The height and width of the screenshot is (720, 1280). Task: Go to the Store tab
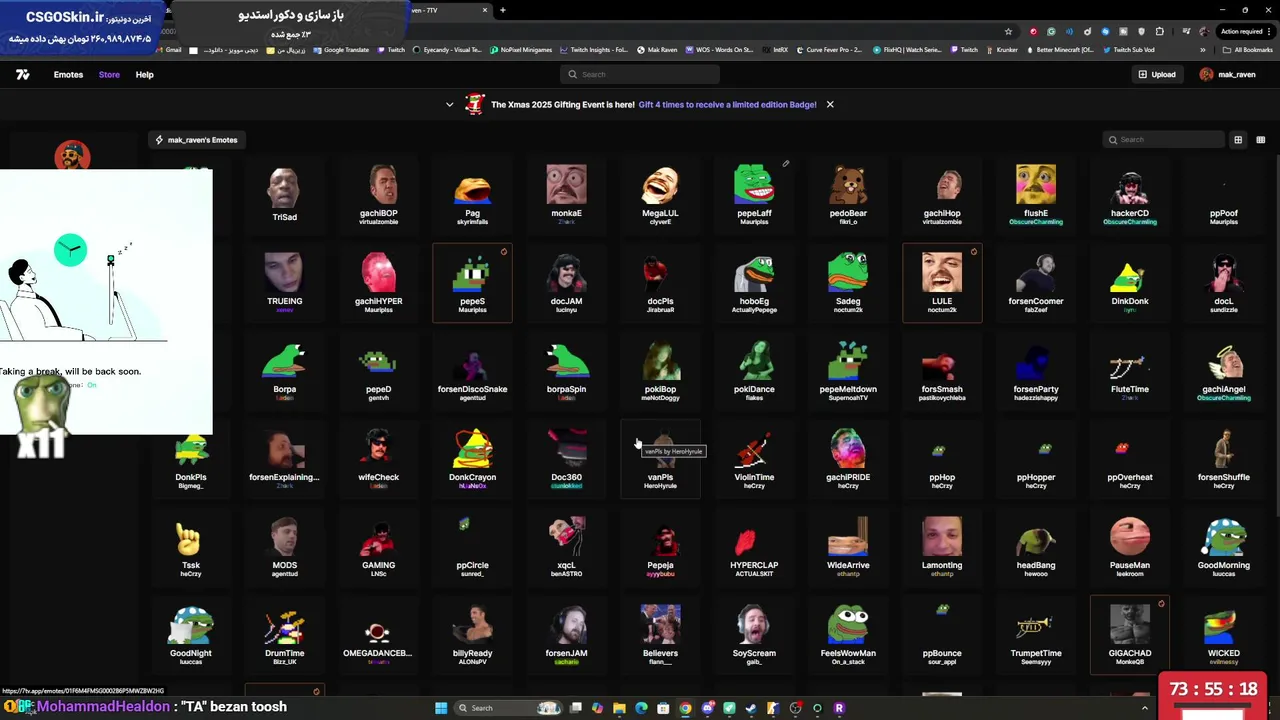pyautogui.click(x=109, y=74)
